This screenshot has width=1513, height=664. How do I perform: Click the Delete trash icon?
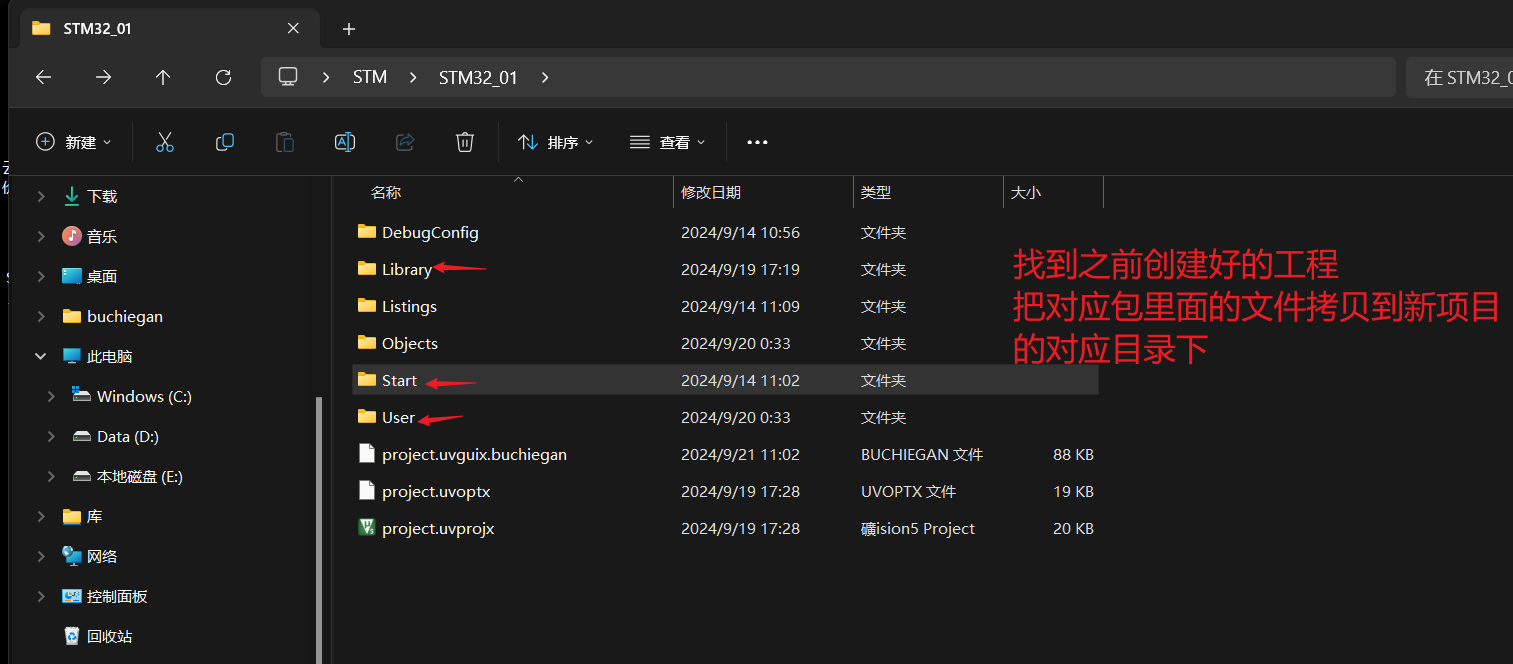coord(465,142)
